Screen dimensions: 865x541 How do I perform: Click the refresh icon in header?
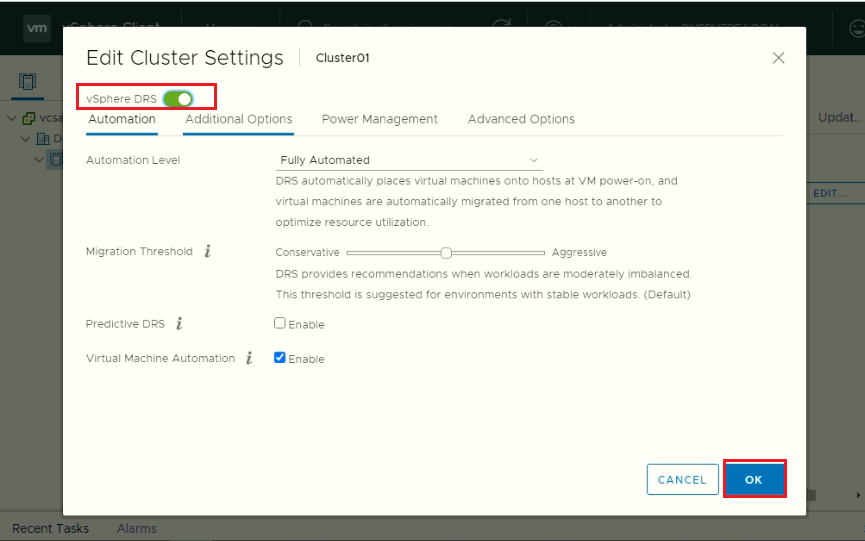[x=501, y=23]
